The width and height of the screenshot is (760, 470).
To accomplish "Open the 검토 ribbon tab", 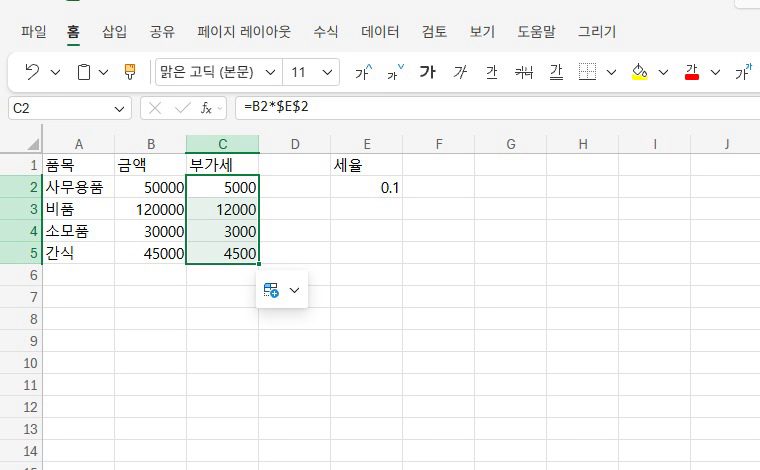I will pos(434,32).
